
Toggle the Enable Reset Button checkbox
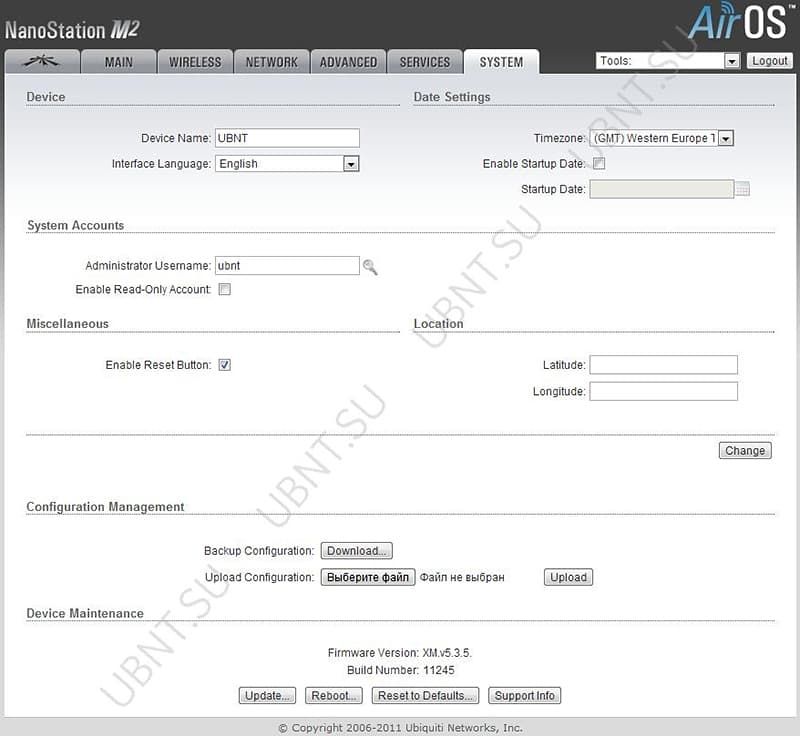(224, 365)
